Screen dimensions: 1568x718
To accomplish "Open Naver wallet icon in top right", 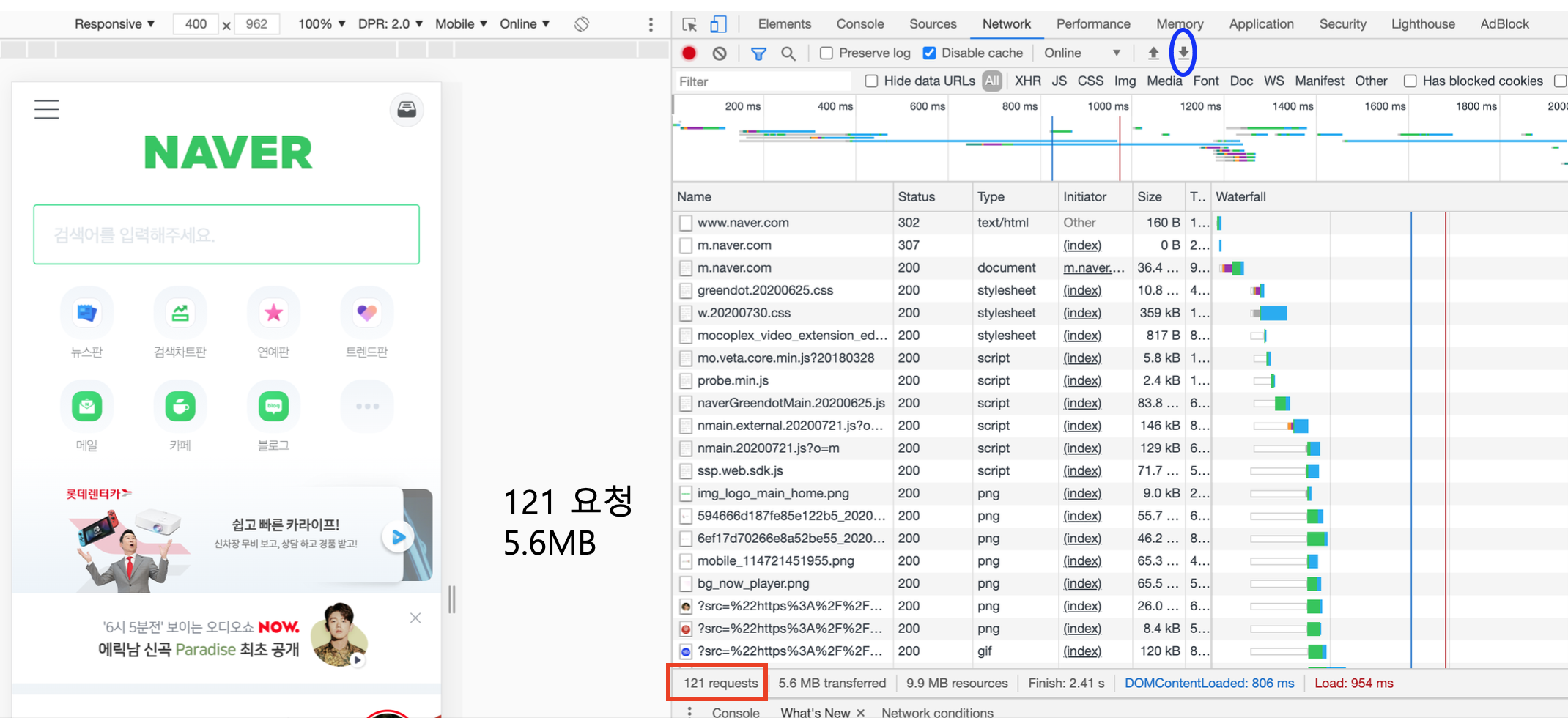I will pos(407,110).
